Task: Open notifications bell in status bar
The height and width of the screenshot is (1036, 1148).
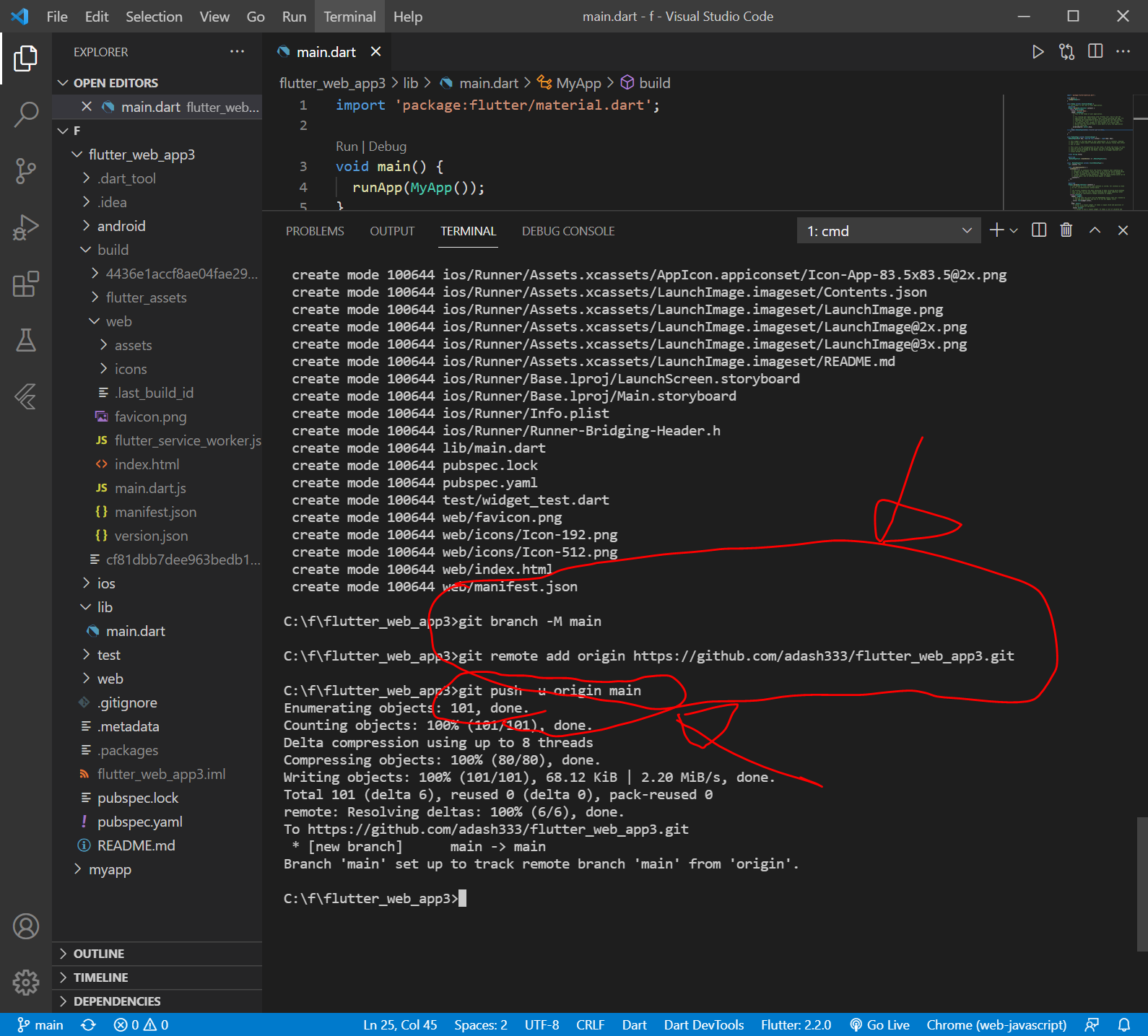Action: tap(1124, 1024)
